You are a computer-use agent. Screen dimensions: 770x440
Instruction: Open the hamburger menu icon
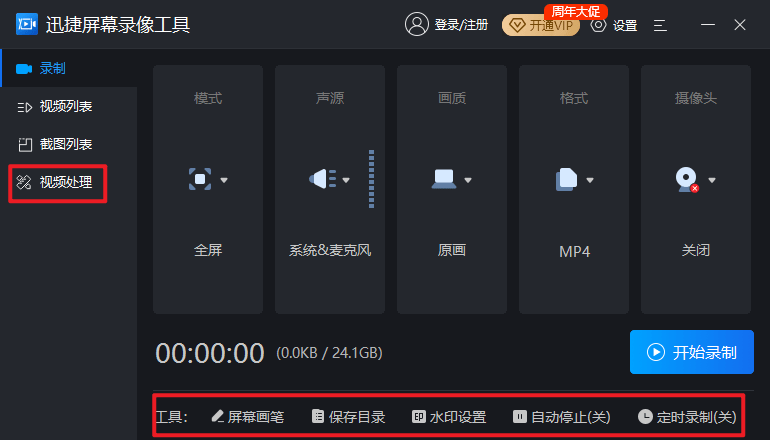click(660, 25)
